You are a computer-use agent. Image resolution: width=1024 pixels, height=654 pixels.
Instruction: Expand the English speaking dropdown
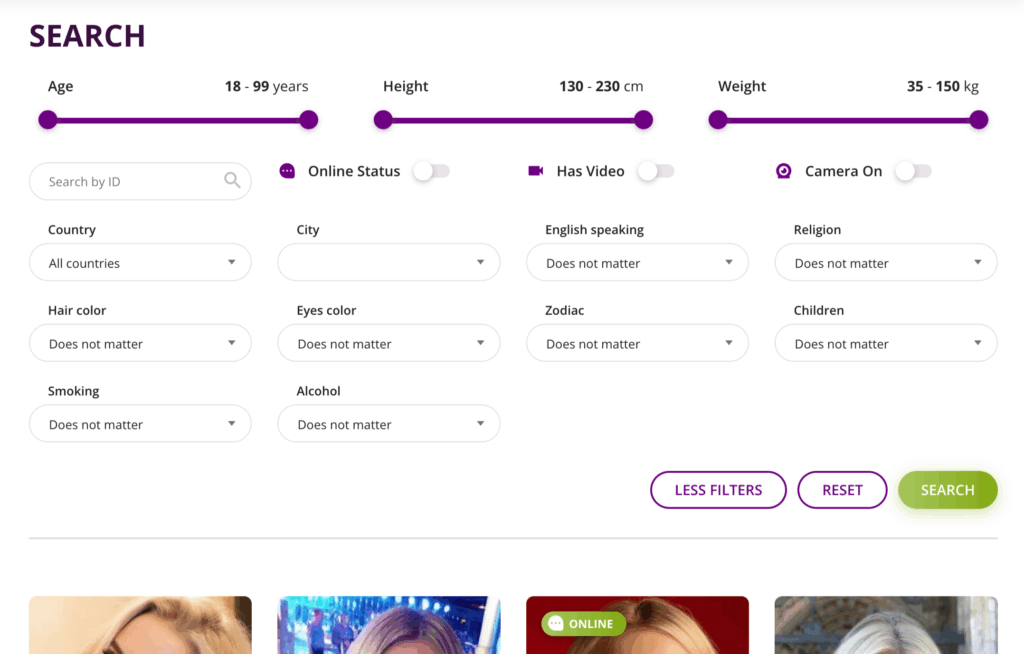(x=637, y=262)
